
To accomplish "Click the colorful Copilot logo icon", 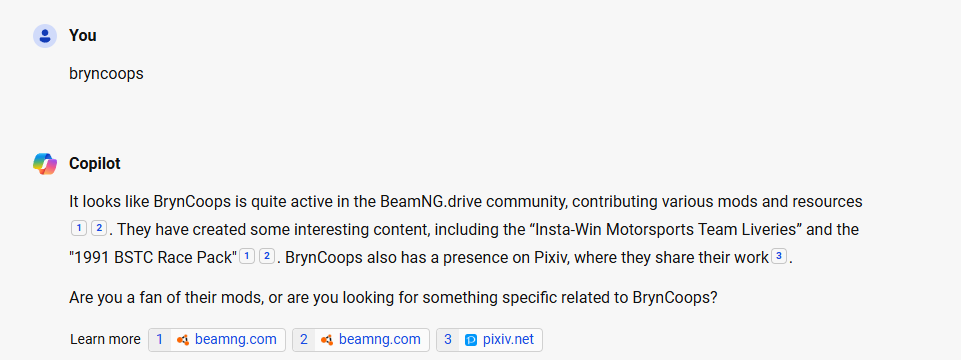I will click(45, 164).
